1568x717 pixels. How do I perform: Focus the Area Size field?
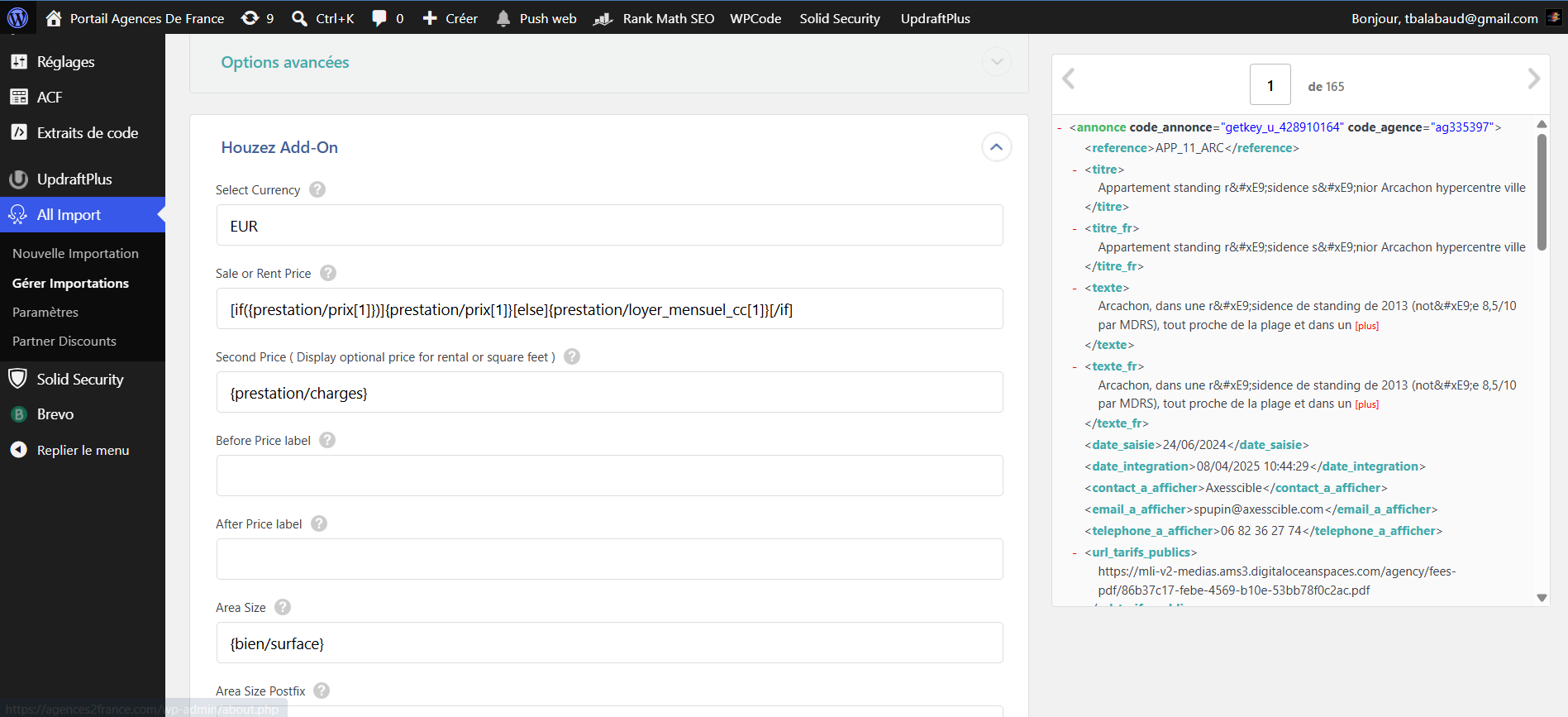(610, 643)
